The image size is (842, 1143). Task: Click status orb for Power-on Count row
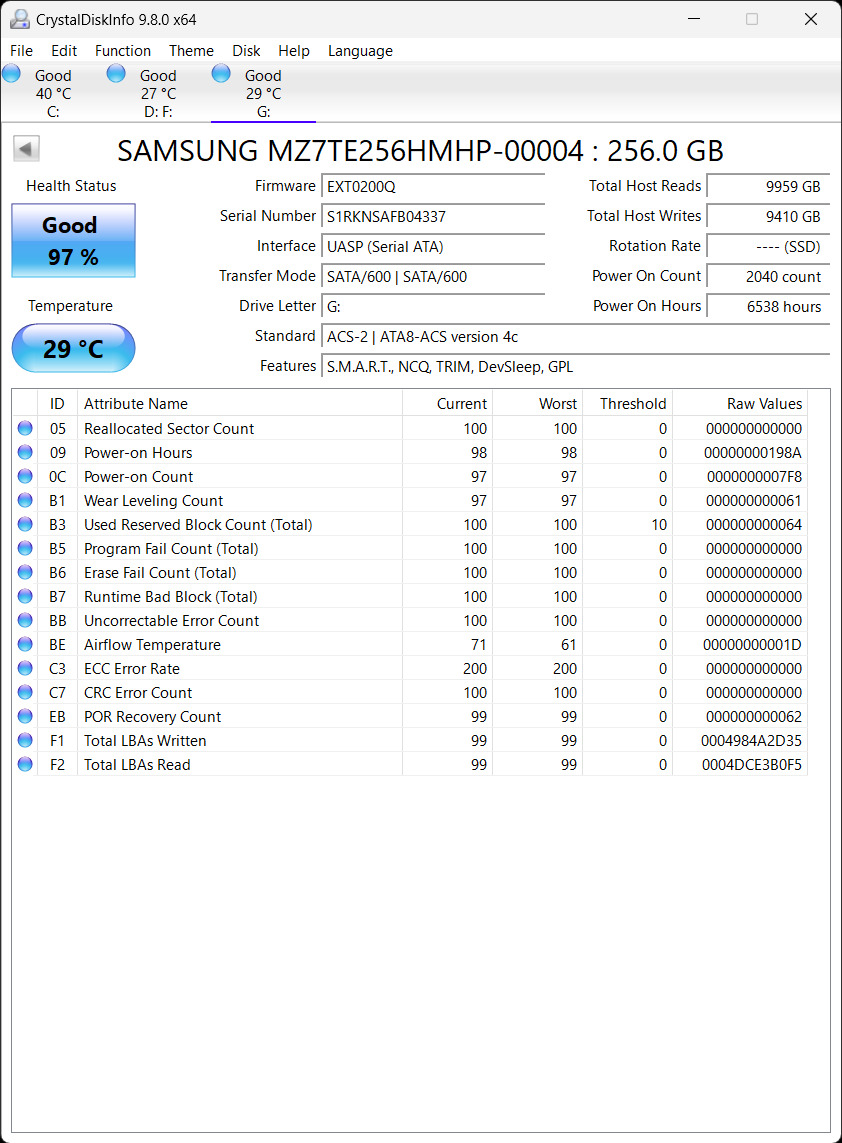pos(26,476)
